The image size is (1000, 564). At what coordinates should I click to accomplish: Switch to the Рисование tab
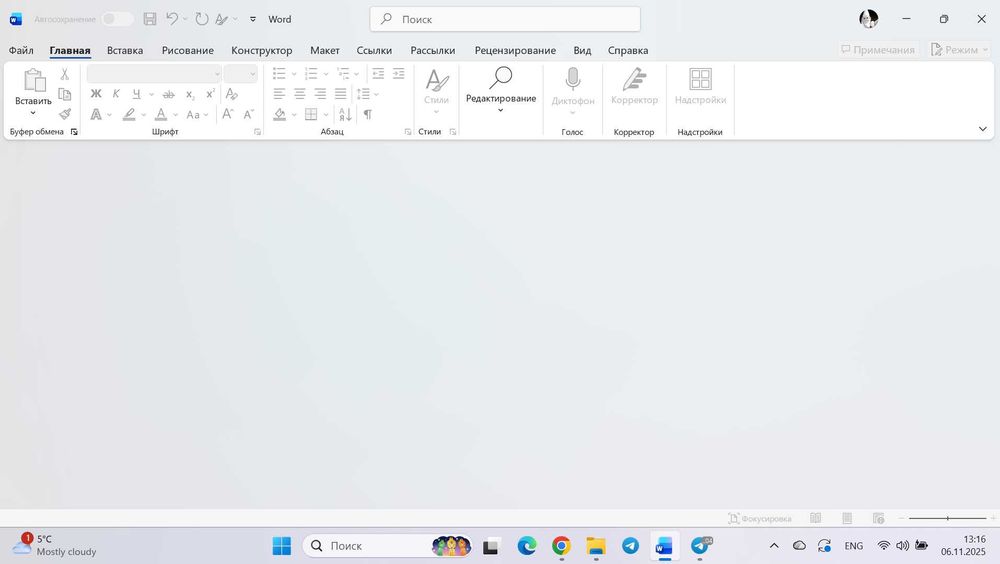coord(188,50)
